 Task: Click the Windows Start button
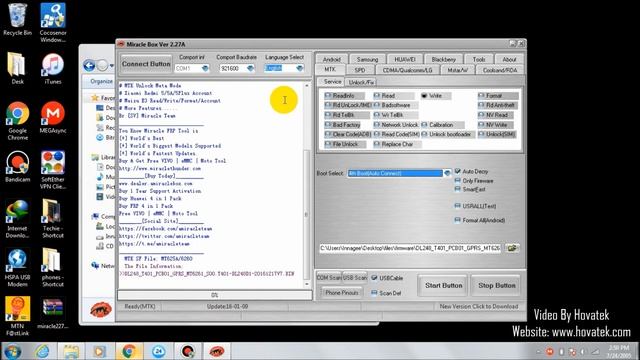tap(12, 351)
